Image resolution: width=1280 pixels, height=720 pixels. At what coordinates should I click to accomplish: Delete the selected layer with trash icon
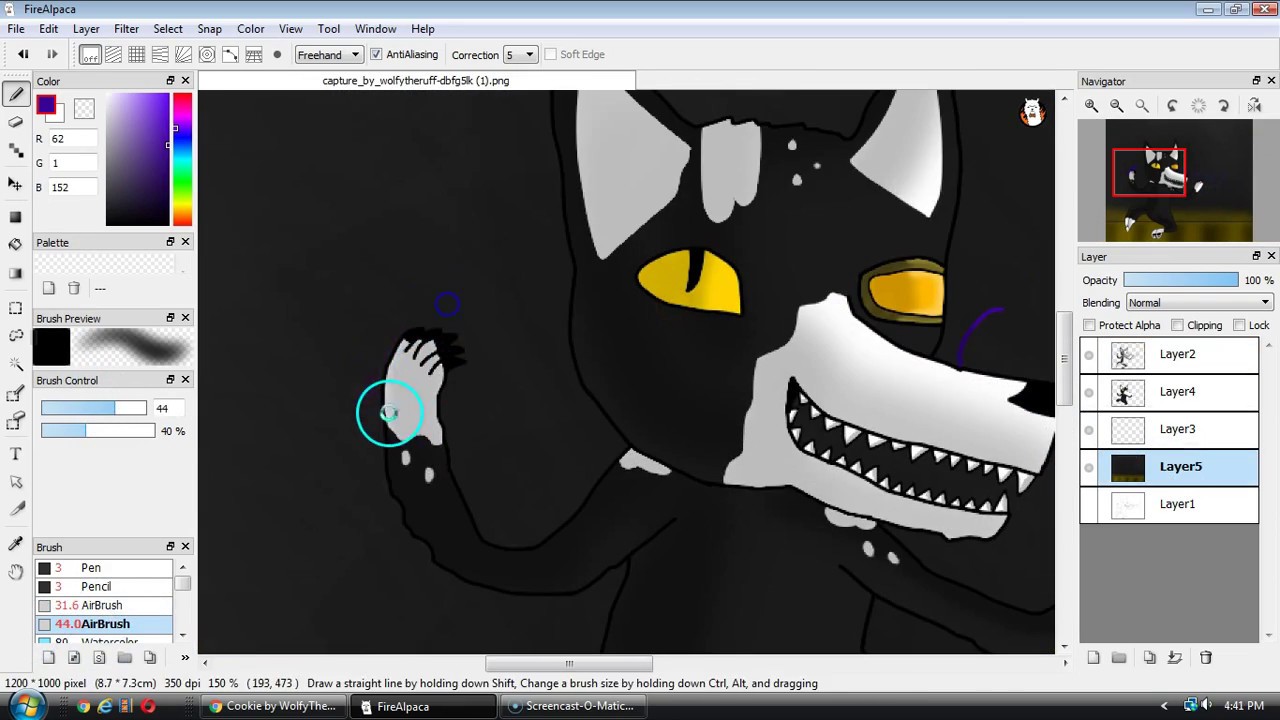point(1206,657)
